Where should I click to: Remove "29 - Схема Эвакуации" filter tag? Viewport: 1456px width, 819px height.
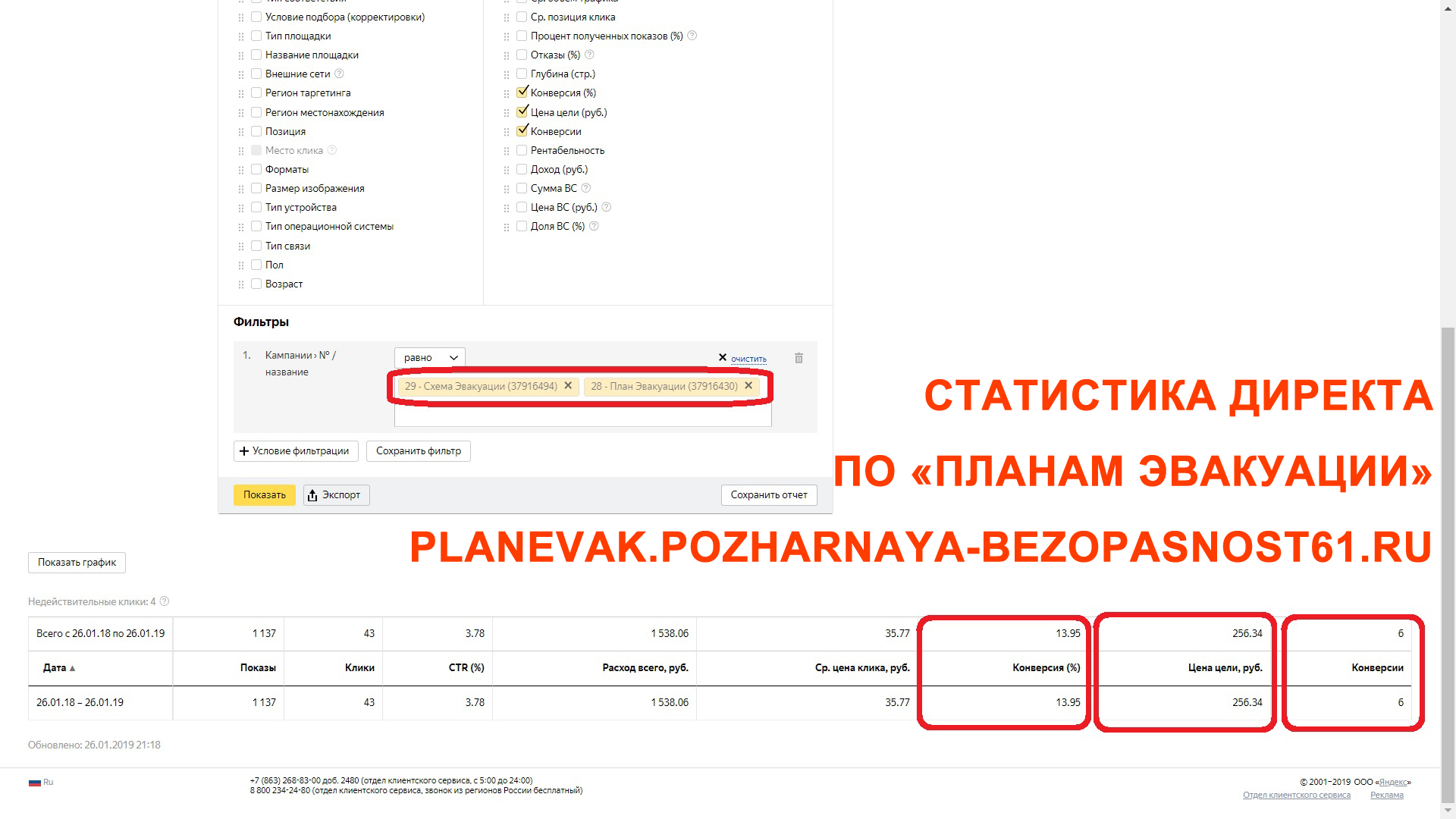pyautogui.click(x=568, y=386)
